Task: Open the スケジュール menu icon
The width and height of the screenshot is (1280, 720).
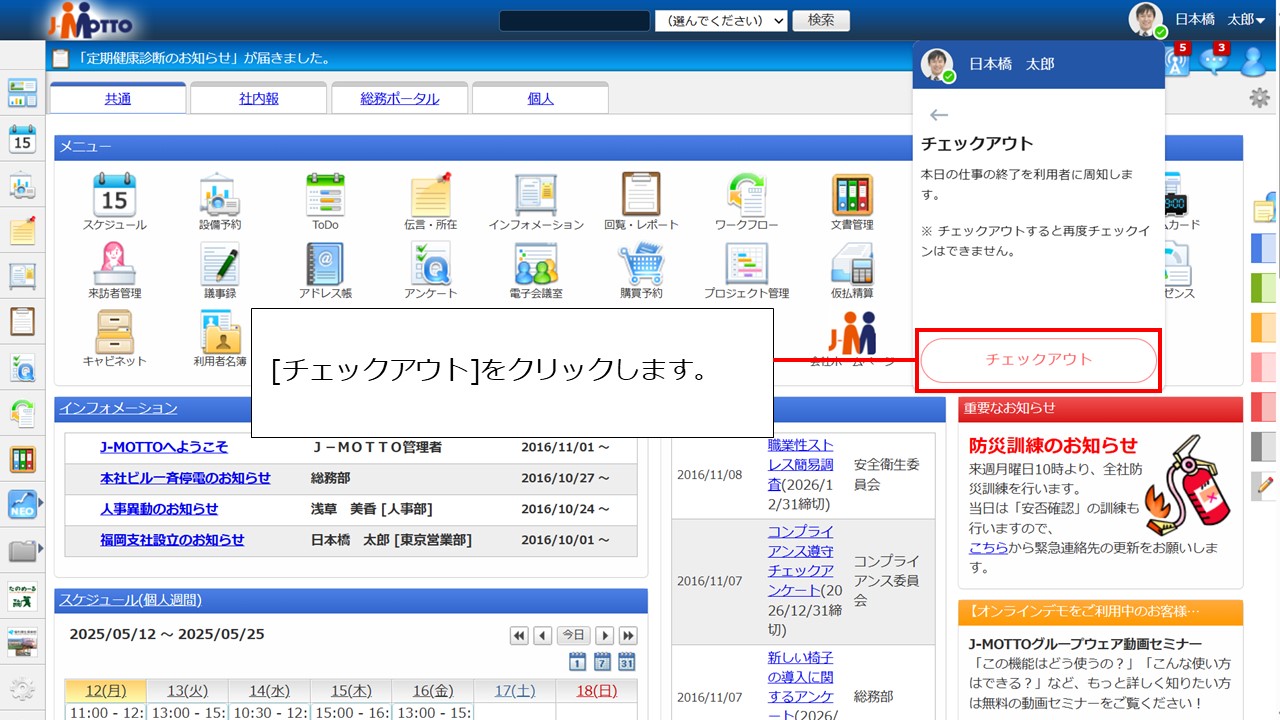Action: [x=114, y=195]
